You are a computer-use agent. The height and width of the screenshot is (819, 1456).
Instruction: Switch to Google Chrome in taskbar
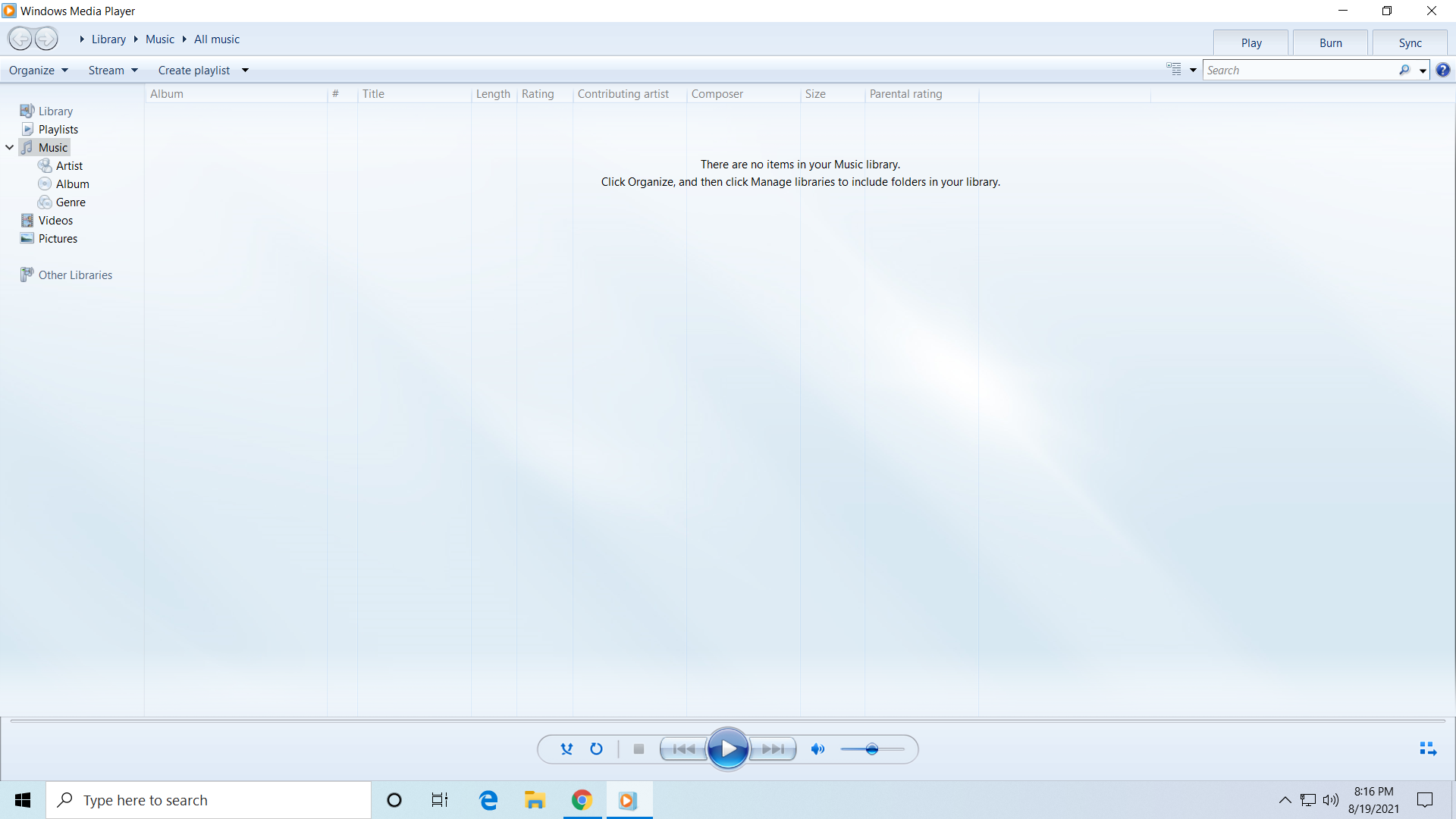(x=582, y=800)
